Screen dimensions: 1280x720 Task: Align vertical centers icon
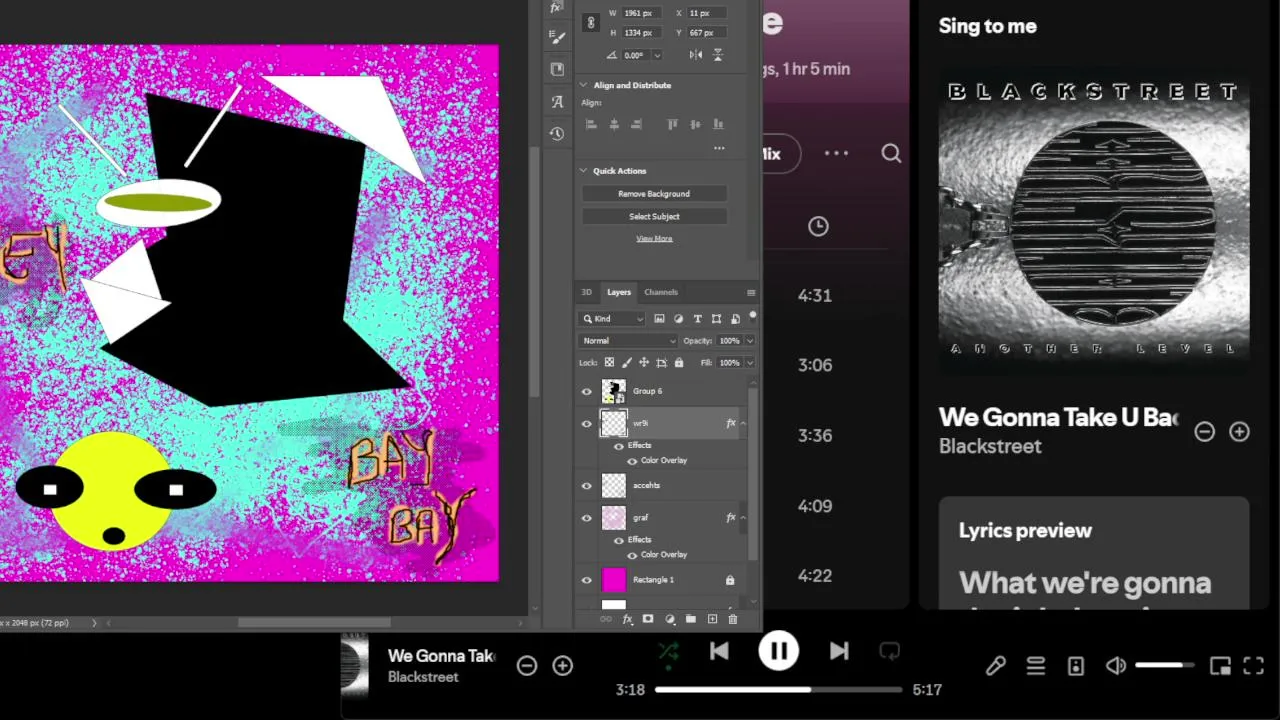(x=695, y=124)
